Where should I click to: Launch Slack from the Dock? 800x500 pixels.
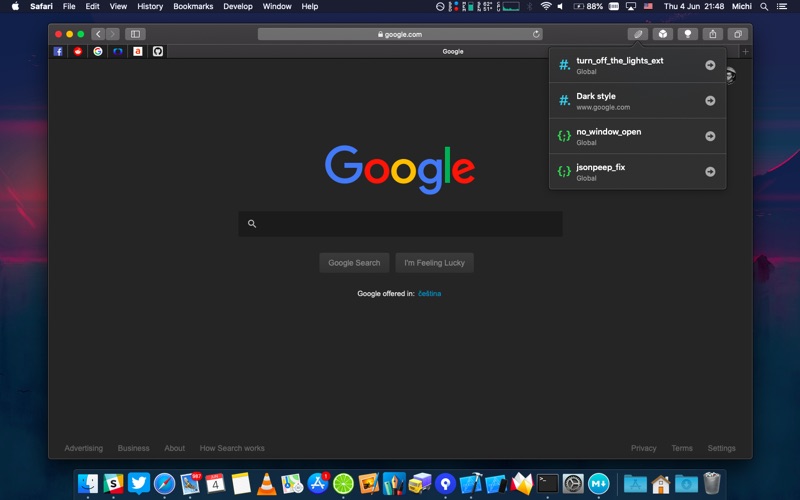[113, 483]
